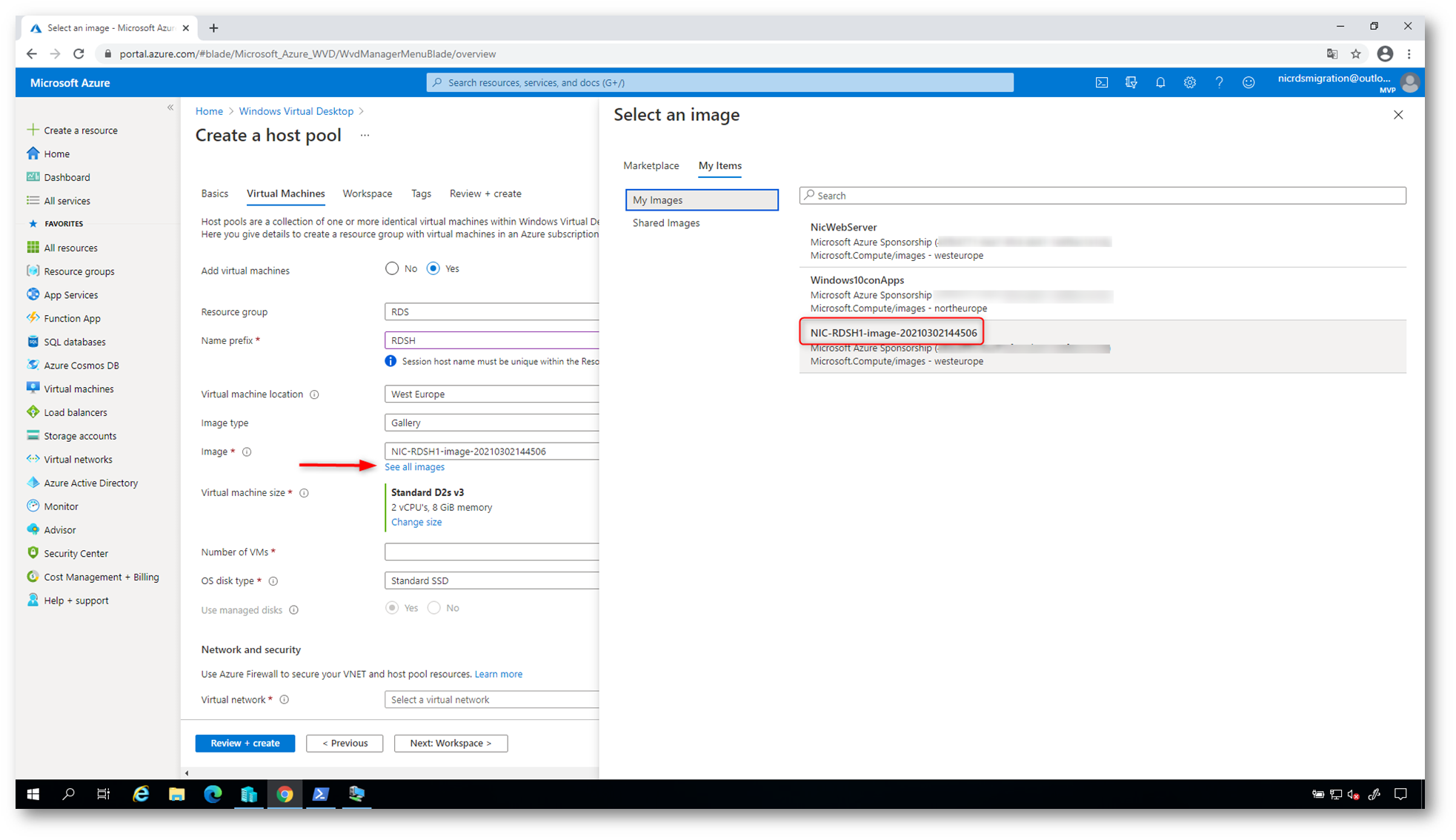Image resolution: width=1456 pixels, height=840 pixels.
Task: Click the See all images link
Action: coord(414,467)
